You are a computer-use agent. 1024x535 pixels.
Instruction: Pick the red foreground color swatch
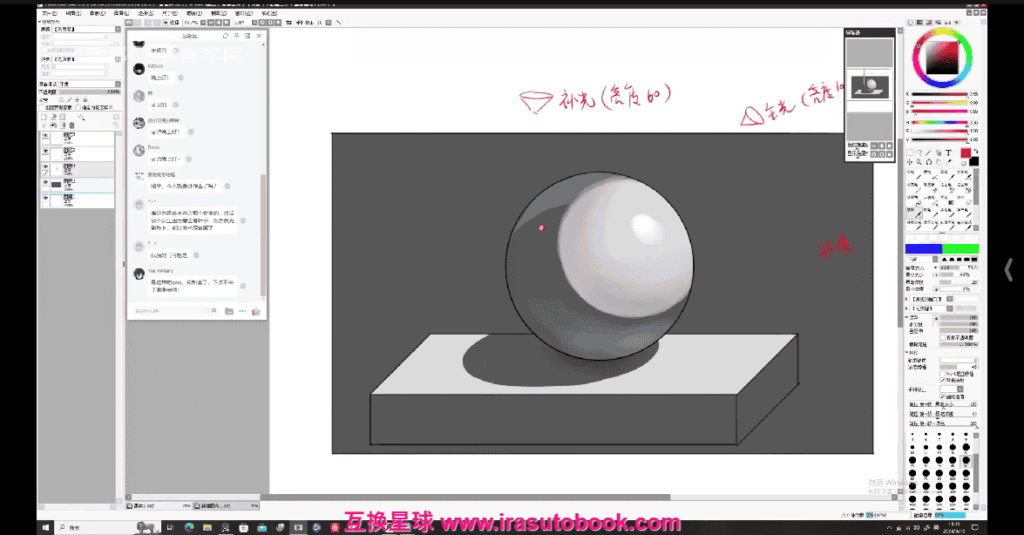[965, 153]
